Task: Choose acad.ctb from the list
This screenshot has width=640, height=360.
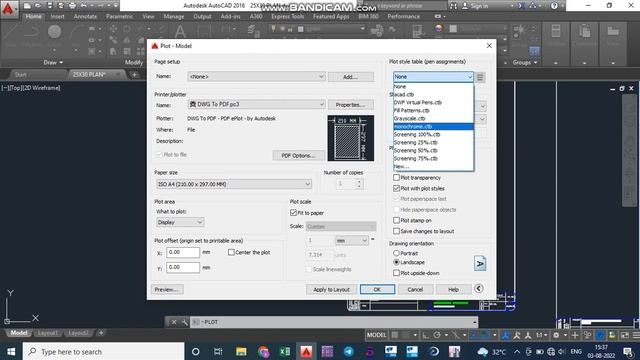Action: click(x=433, y=94)
